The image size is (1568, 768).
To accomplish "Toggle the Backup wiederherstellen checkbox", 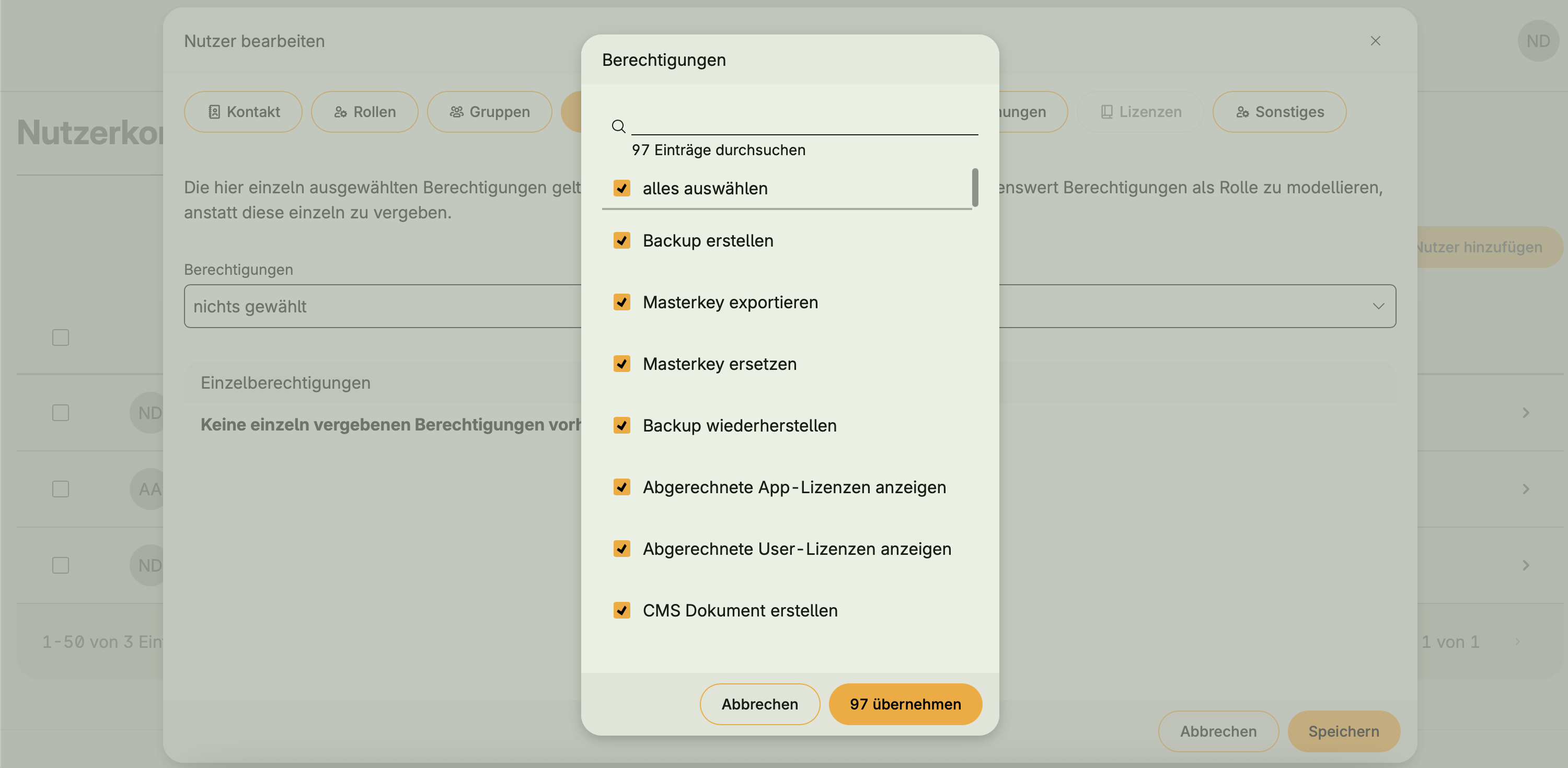I will click(x=621, y=425).
